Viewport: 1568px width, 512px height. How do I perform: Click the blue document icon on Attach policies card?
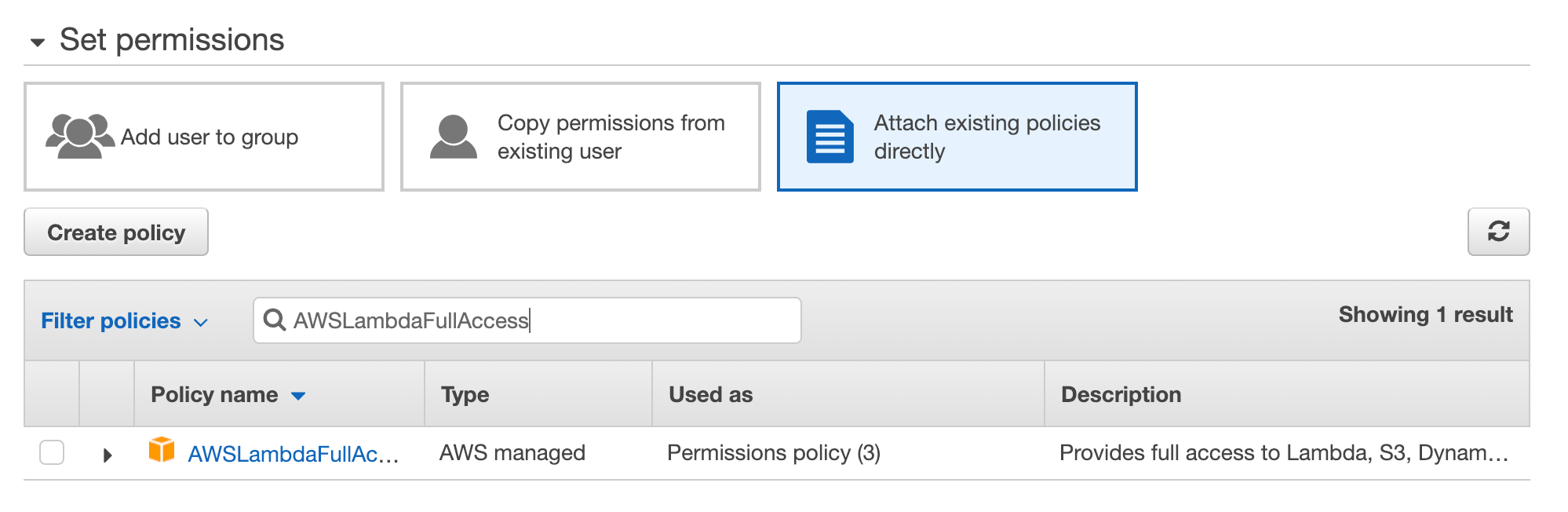tap(830, 136)
